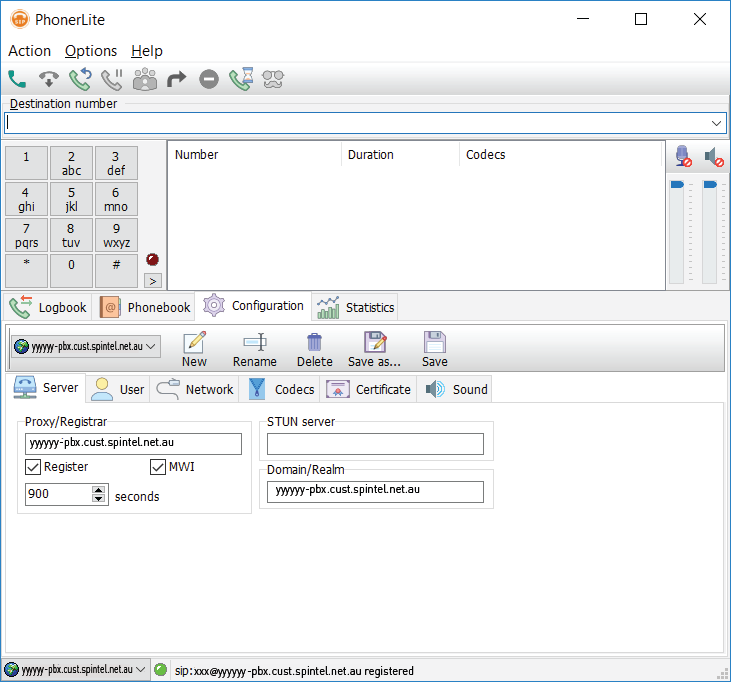Dial the keypad star key
This screenshot has height=683, width=731.
pyautogui.click(x=26, y=271)
